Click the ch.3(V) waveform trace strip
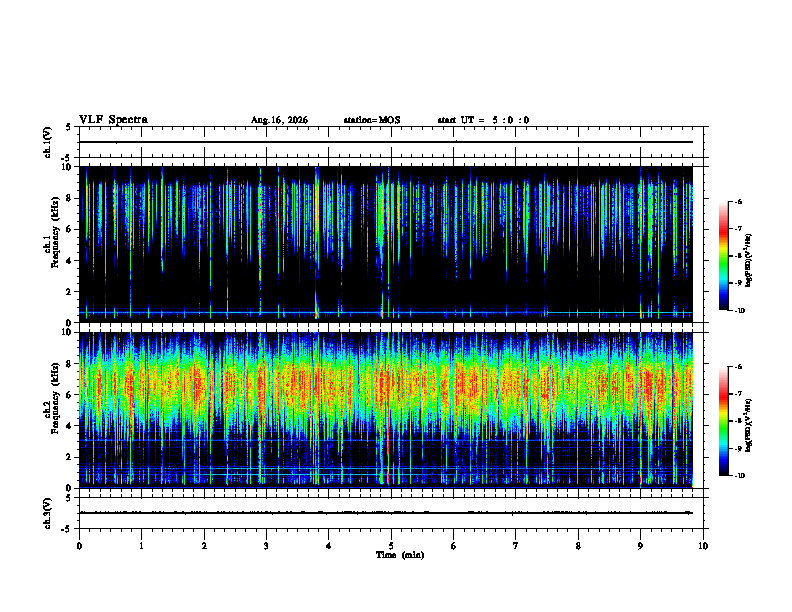792x612 pixels. (x=386, y=513)
